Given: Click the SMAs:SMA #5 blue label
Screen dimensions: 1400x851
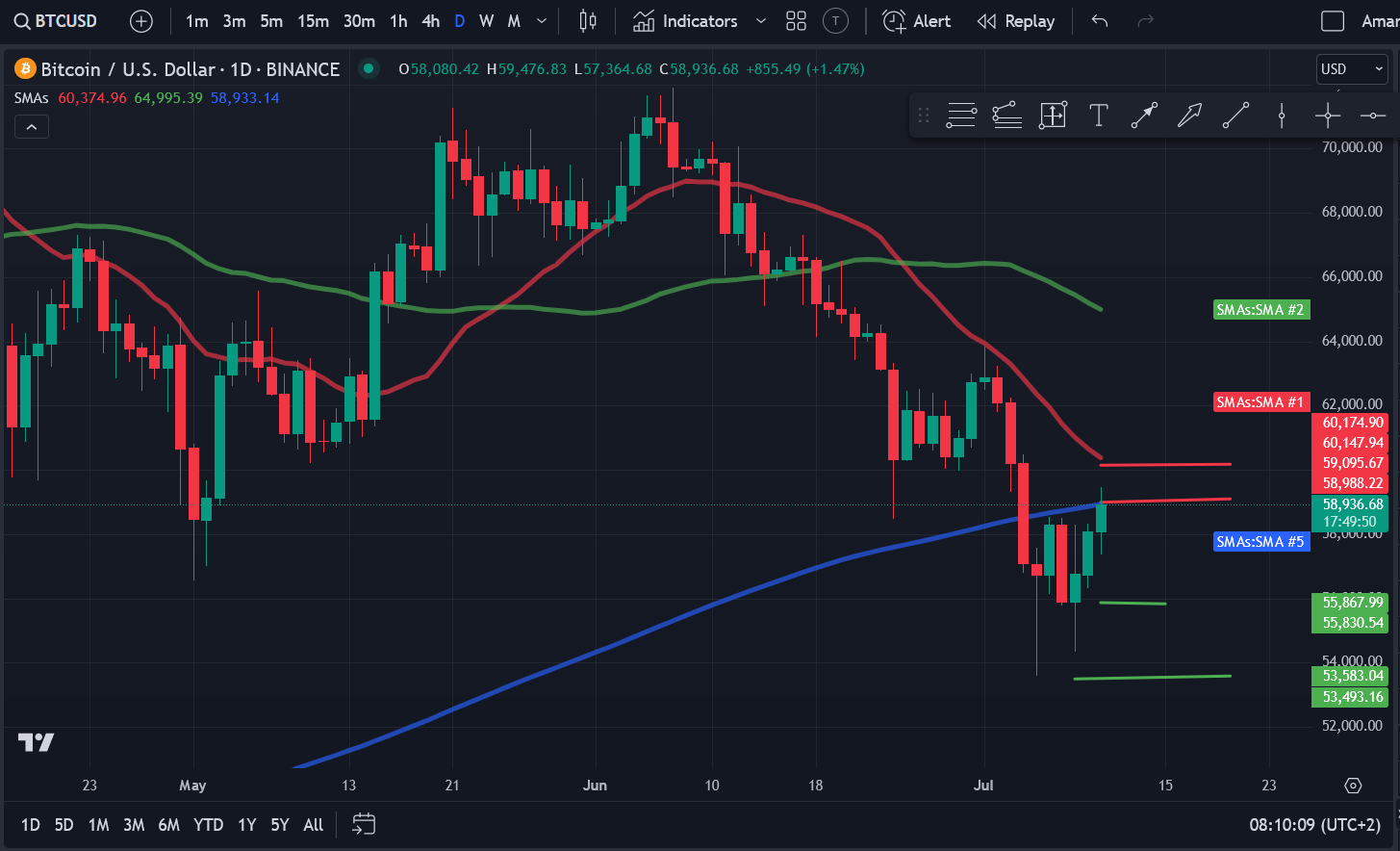Looking at the screenshot, I should [x=1260, y=542].
